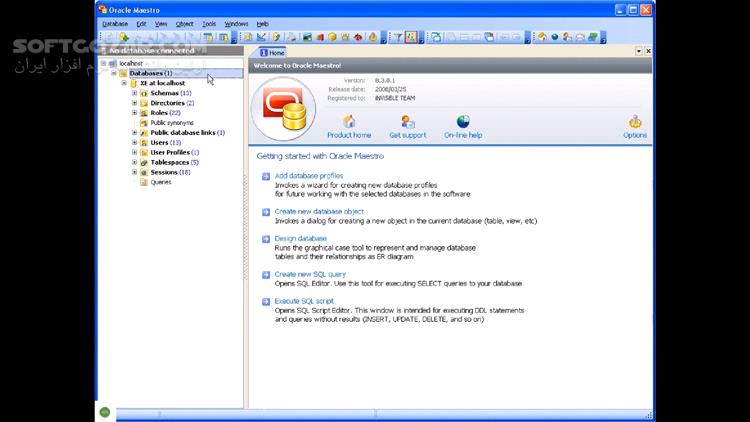Click the house icon in the top toolbar

pyautogui.click(x=542, y=37)
